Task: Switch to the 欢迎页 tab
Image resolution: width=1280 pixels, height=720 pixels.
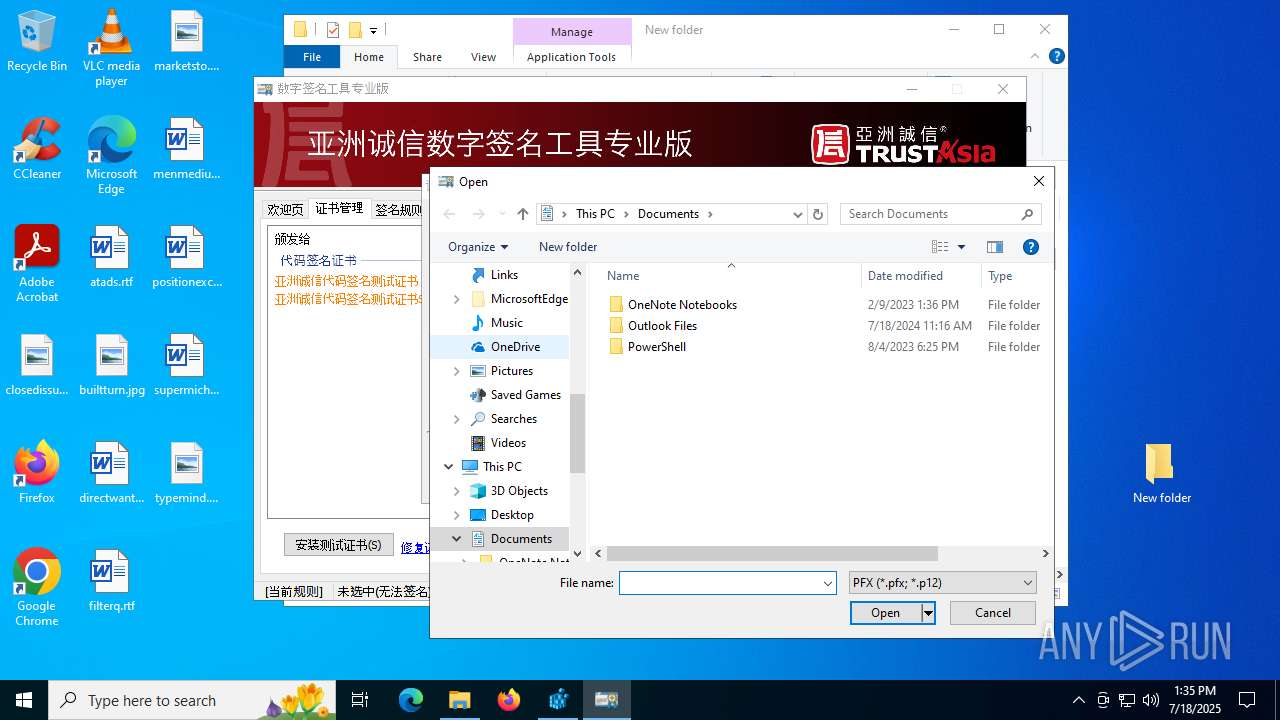Action: pyautogui.click(x=285, y=209)
